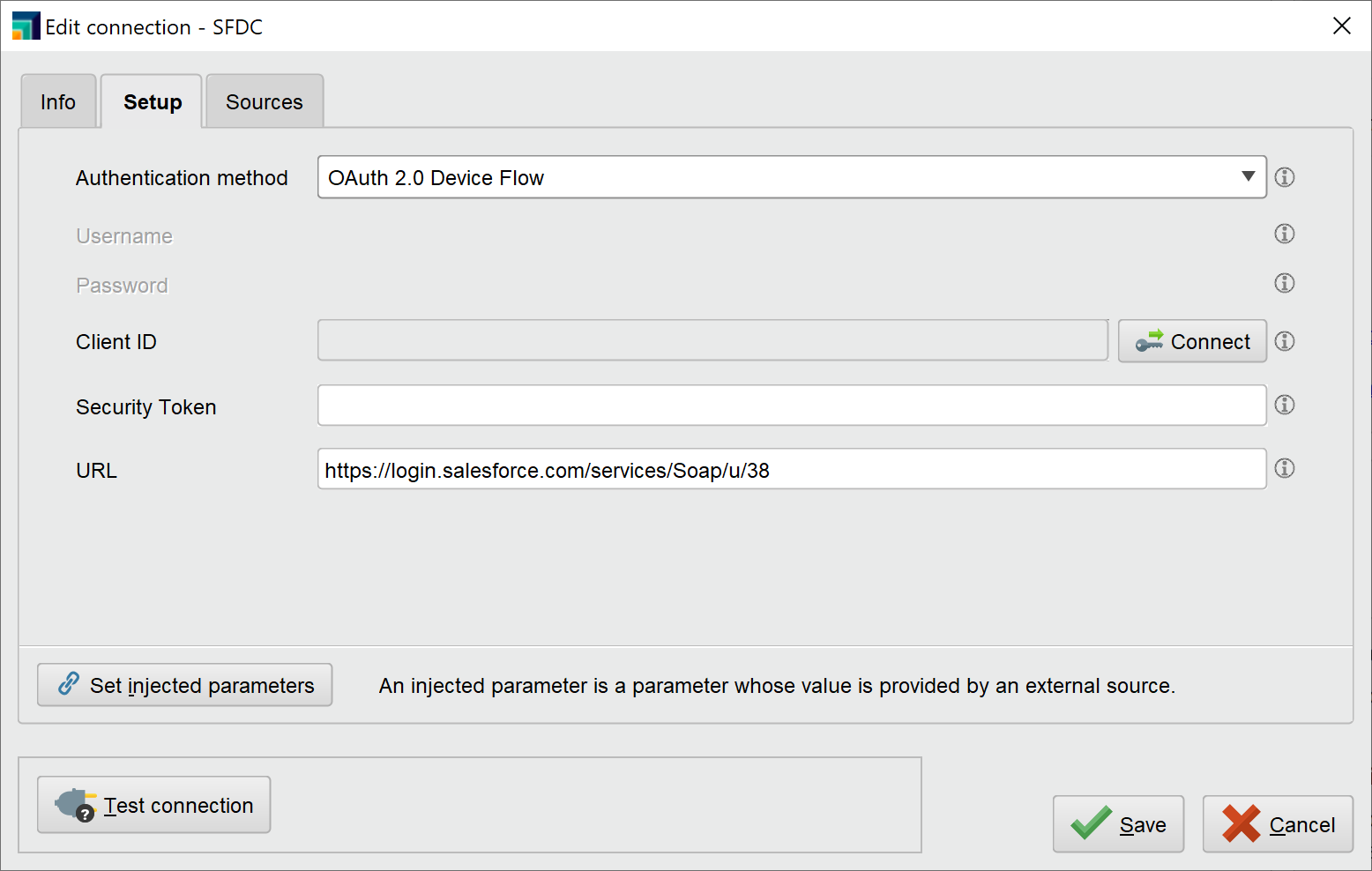Viewport: 1372px width, 871px height.
Task: Run Test connection
Action: pos(153,804)
